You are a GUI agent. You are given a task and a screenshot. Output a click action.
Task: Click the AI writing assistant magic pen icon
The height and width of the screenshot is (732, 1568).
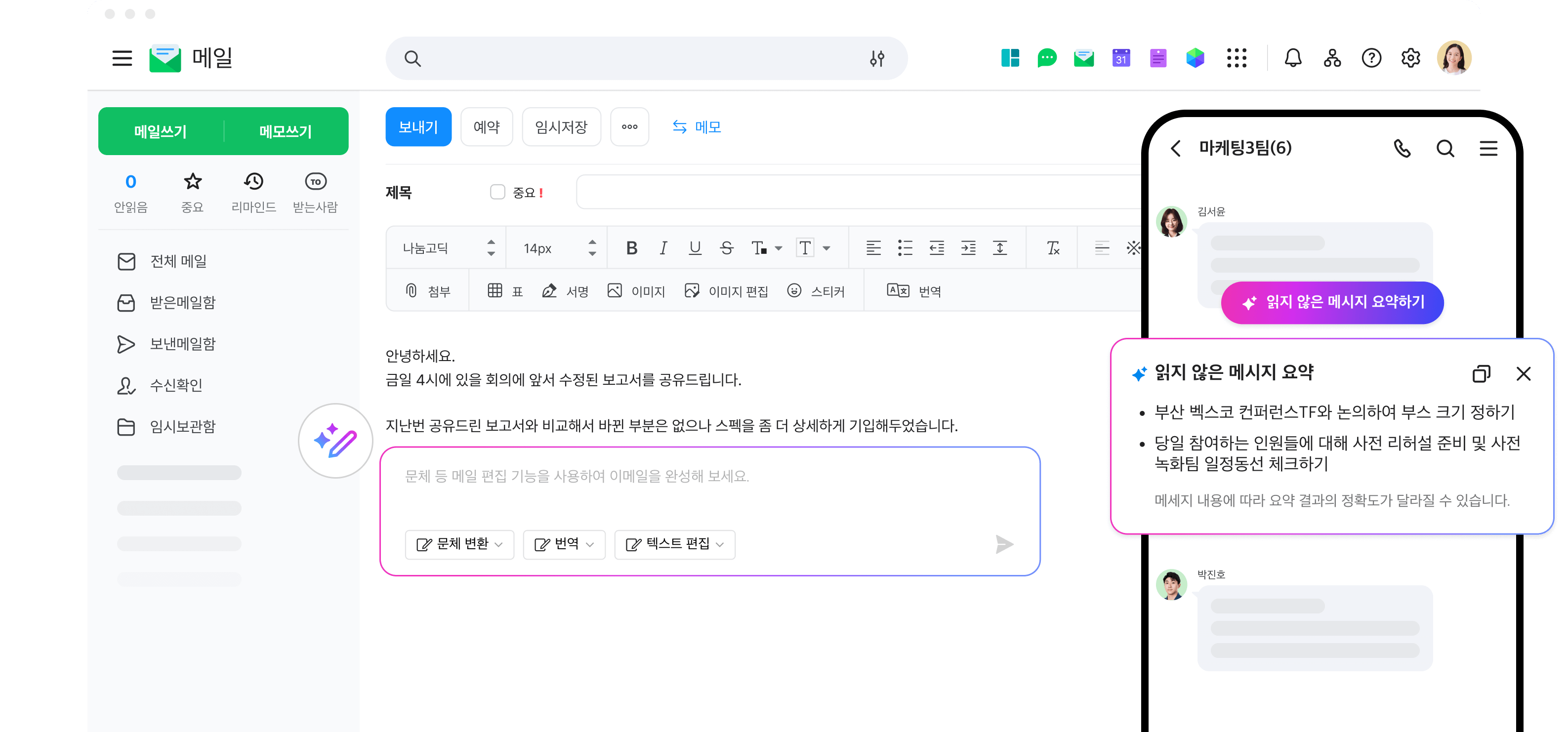point(335,441)
